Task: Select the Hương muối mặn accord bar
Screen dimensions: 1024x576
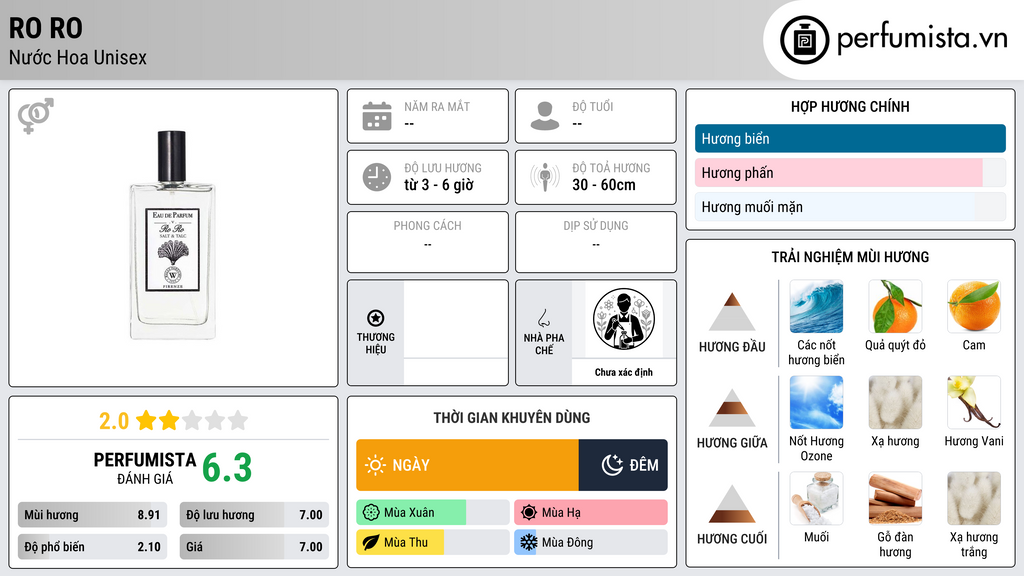Action: pyautogui.click(x=850, y=207)
